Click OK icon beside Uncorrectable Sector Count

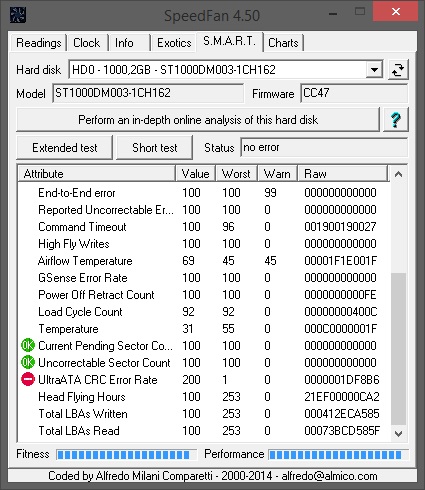28,362
